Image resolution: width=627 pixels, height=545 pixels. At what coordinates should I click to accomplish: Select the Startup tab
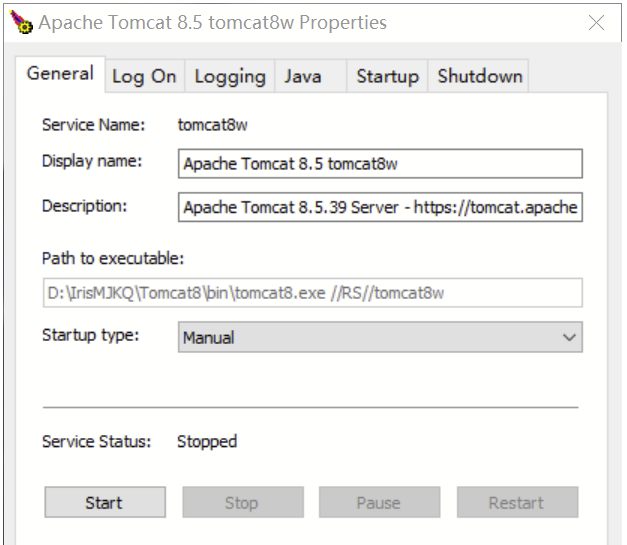(387, 76)
